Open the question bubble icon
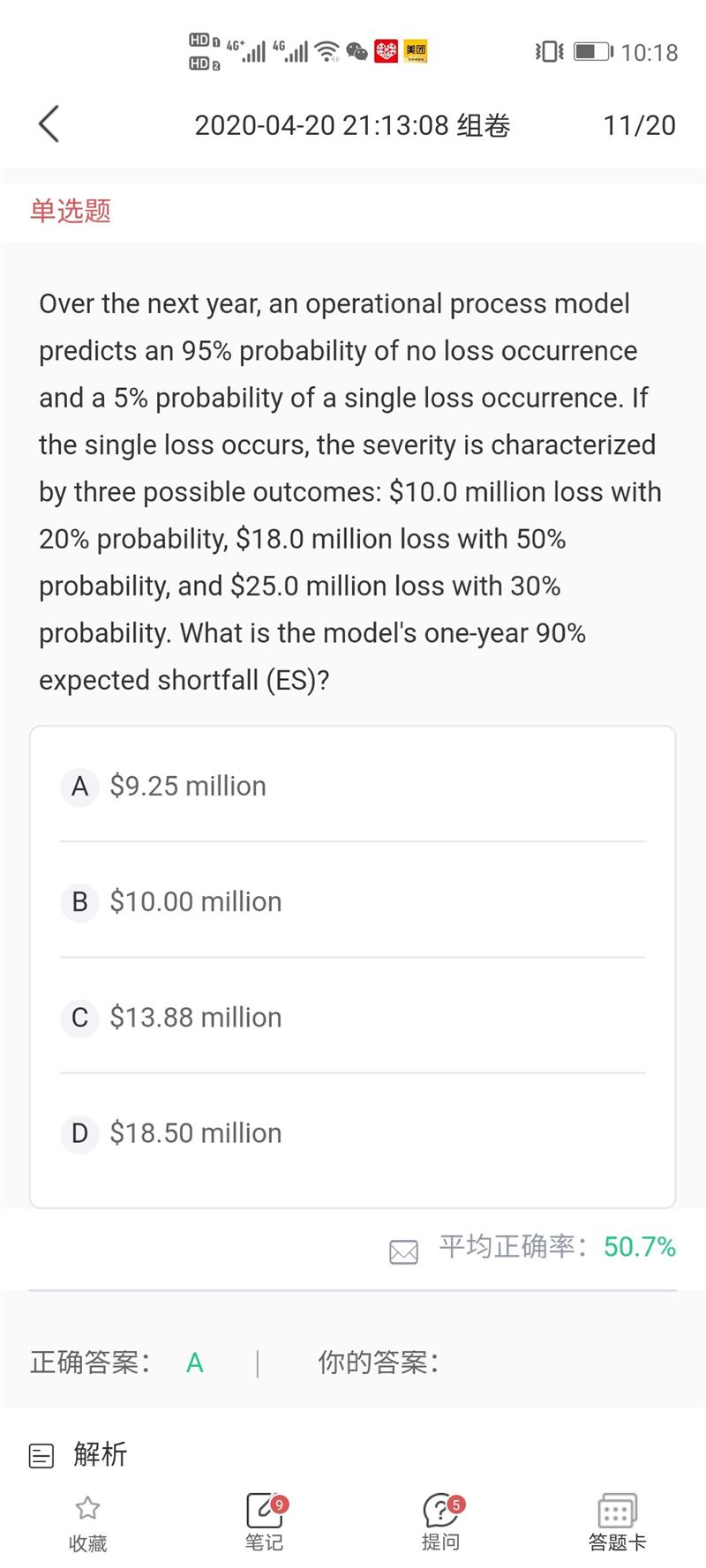 pyautogui.click(x=440, y=1511)
